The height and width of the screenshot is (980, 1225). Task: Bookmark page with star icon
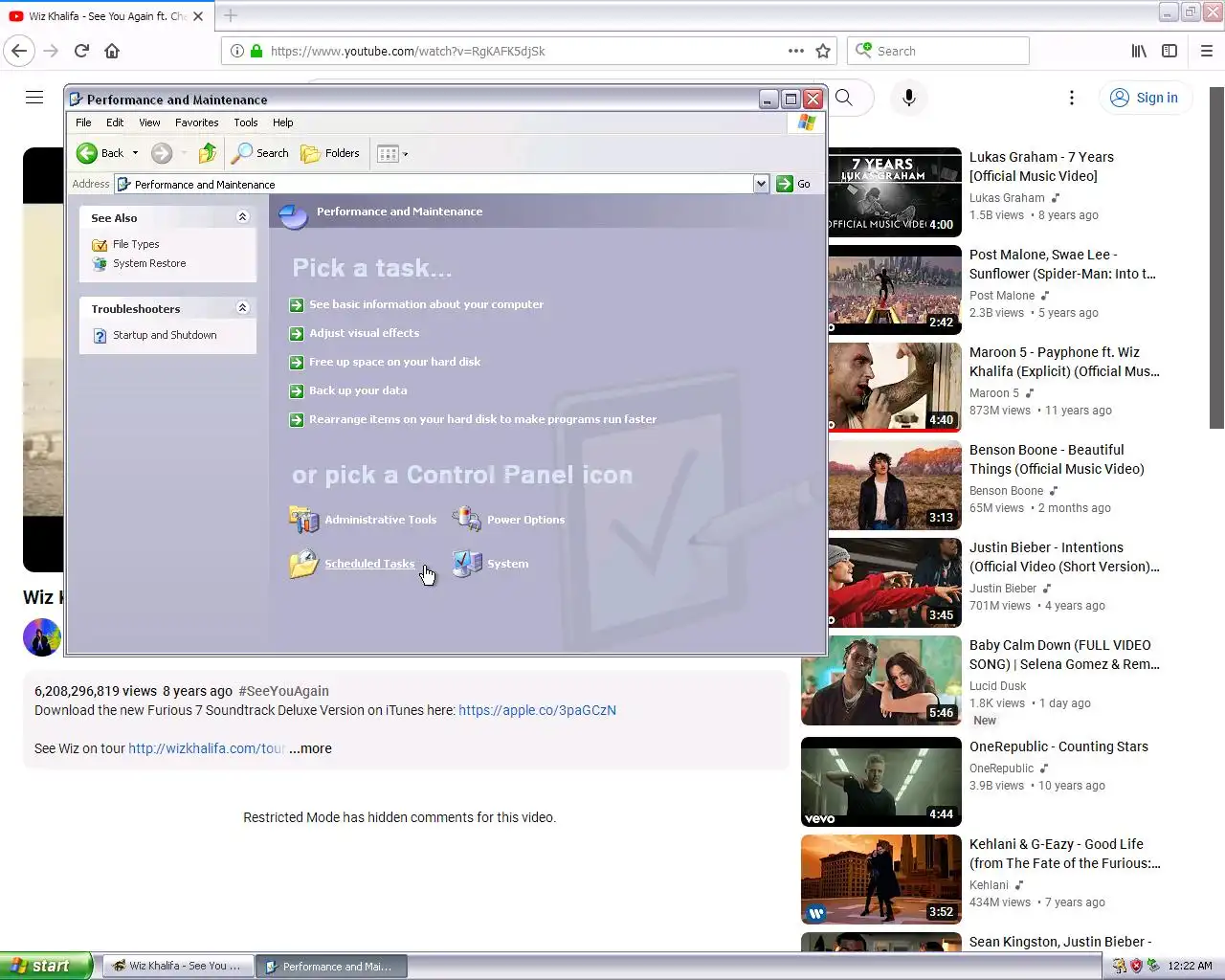(823, 51)
